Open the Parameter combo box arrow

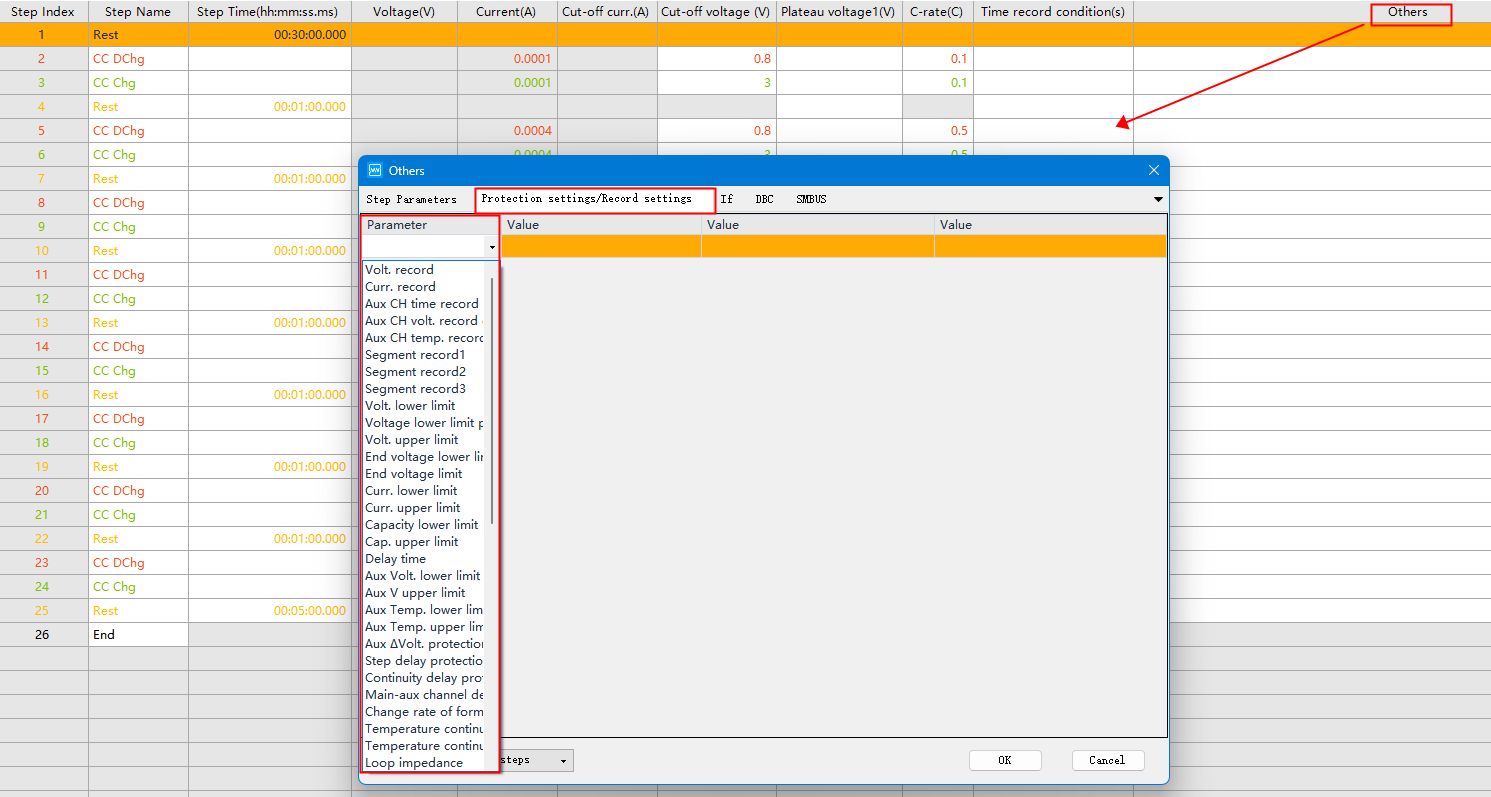(492, 247)
